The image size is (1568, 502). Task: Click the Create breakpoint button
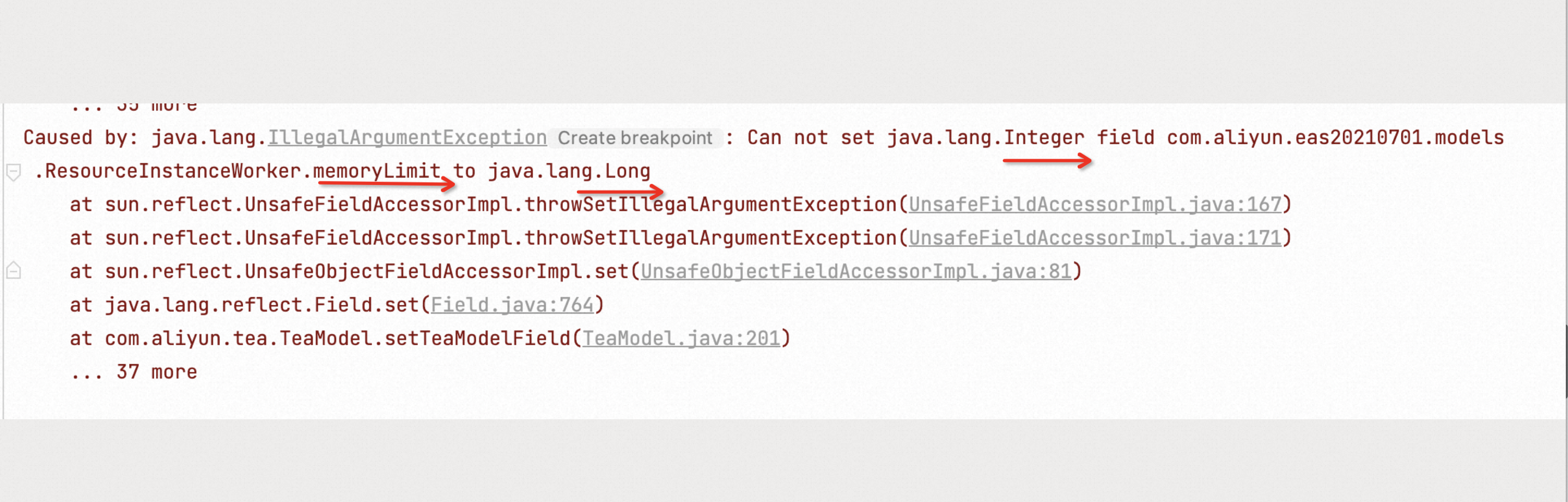[634, 138]
